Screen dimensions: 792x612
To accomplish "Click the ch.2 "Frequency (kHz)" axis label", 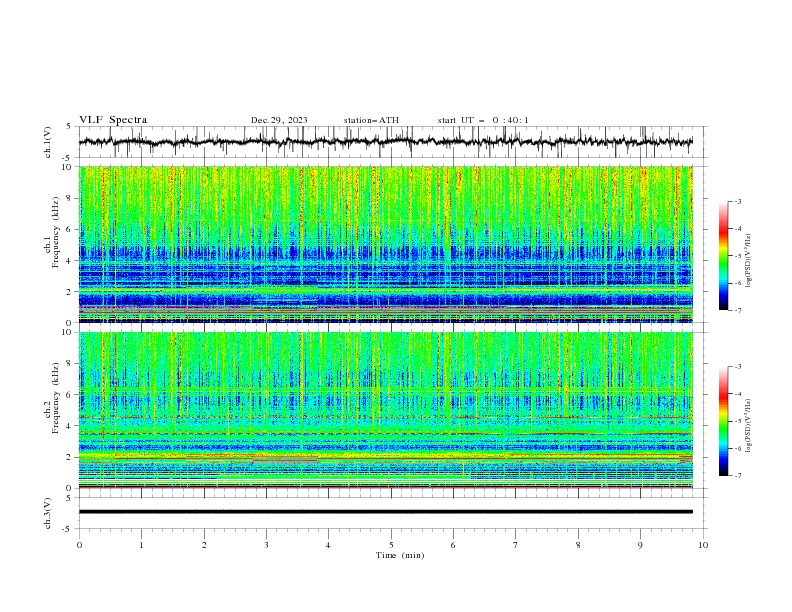I will coord(56,397).
